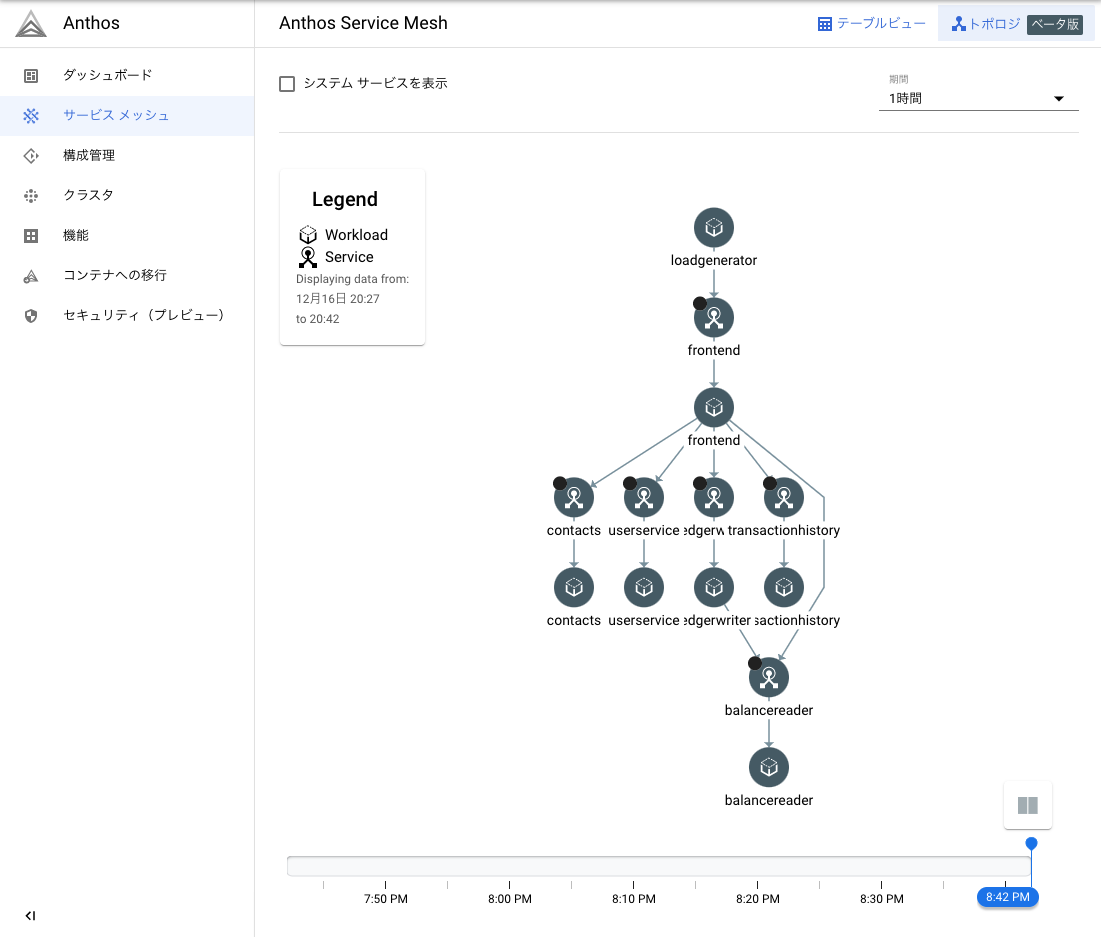Select the transactionhistory service node
Image resolution: width=1101 pixels, height=937 pixels.
point(784,497)
